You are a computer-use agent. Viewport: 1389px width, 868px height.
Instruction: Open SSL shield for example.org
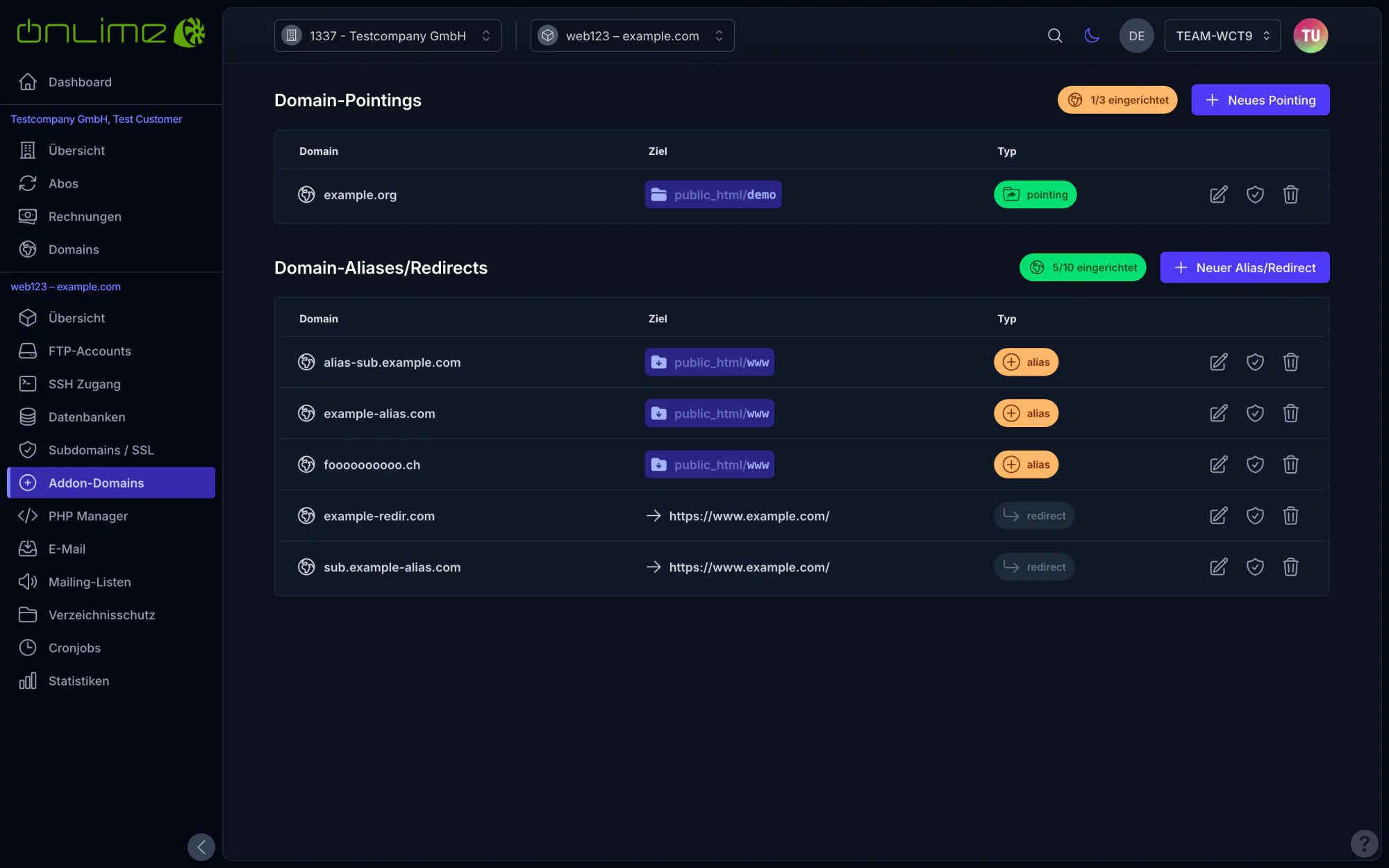(1255, 194)
